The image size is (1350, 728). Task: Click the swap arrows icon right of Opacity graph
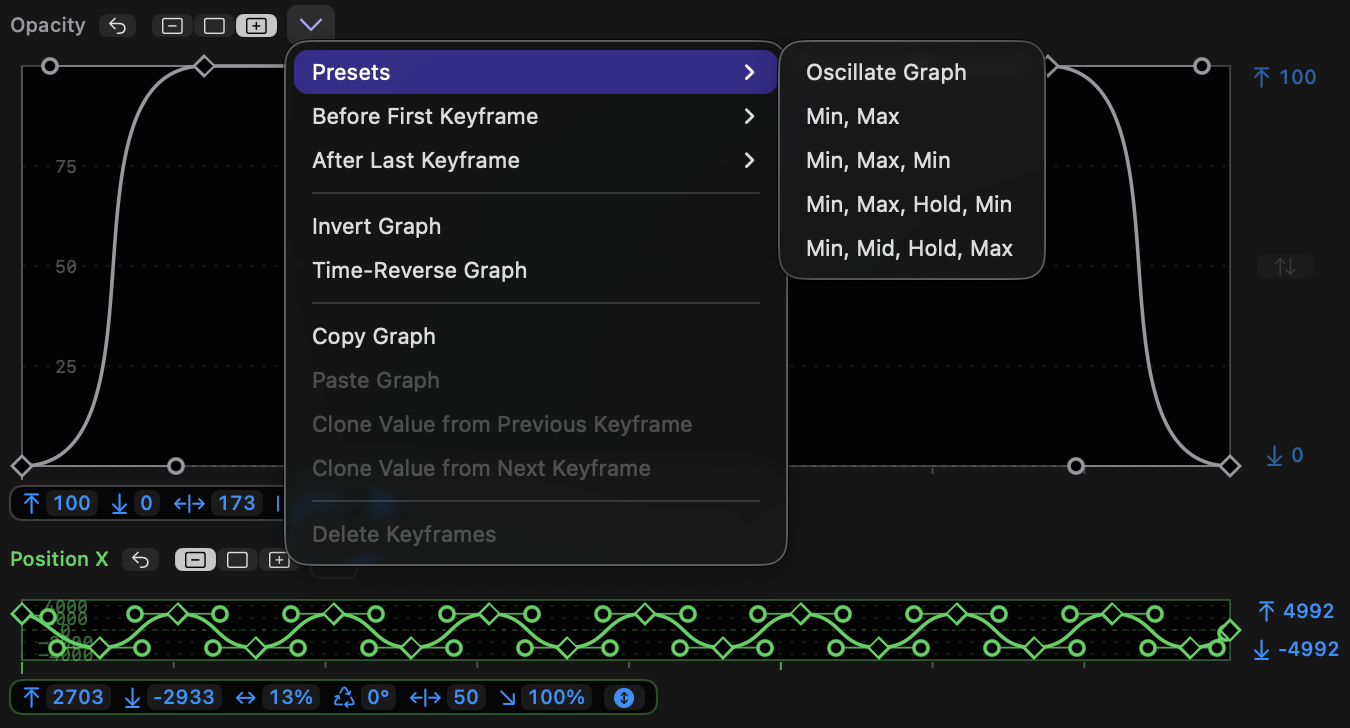point(1285,266)
